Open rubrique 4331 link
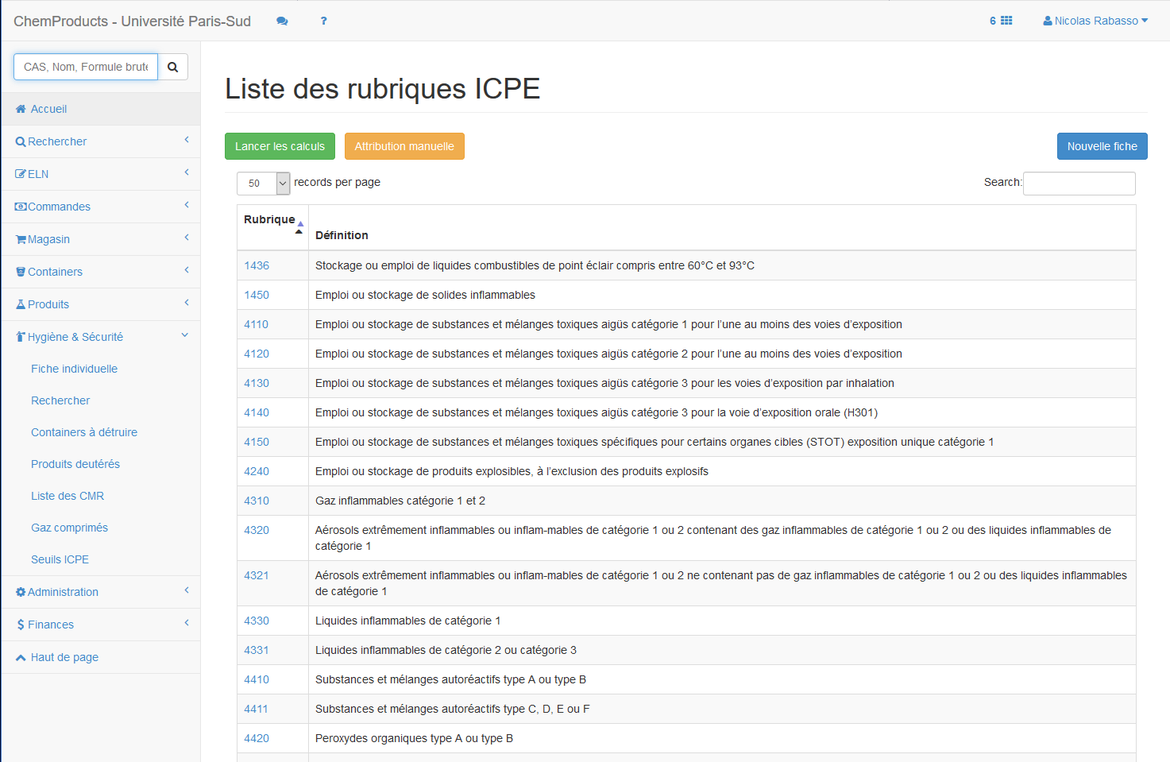This screenshot has width=1170, height=762. (x=257, y=650)
